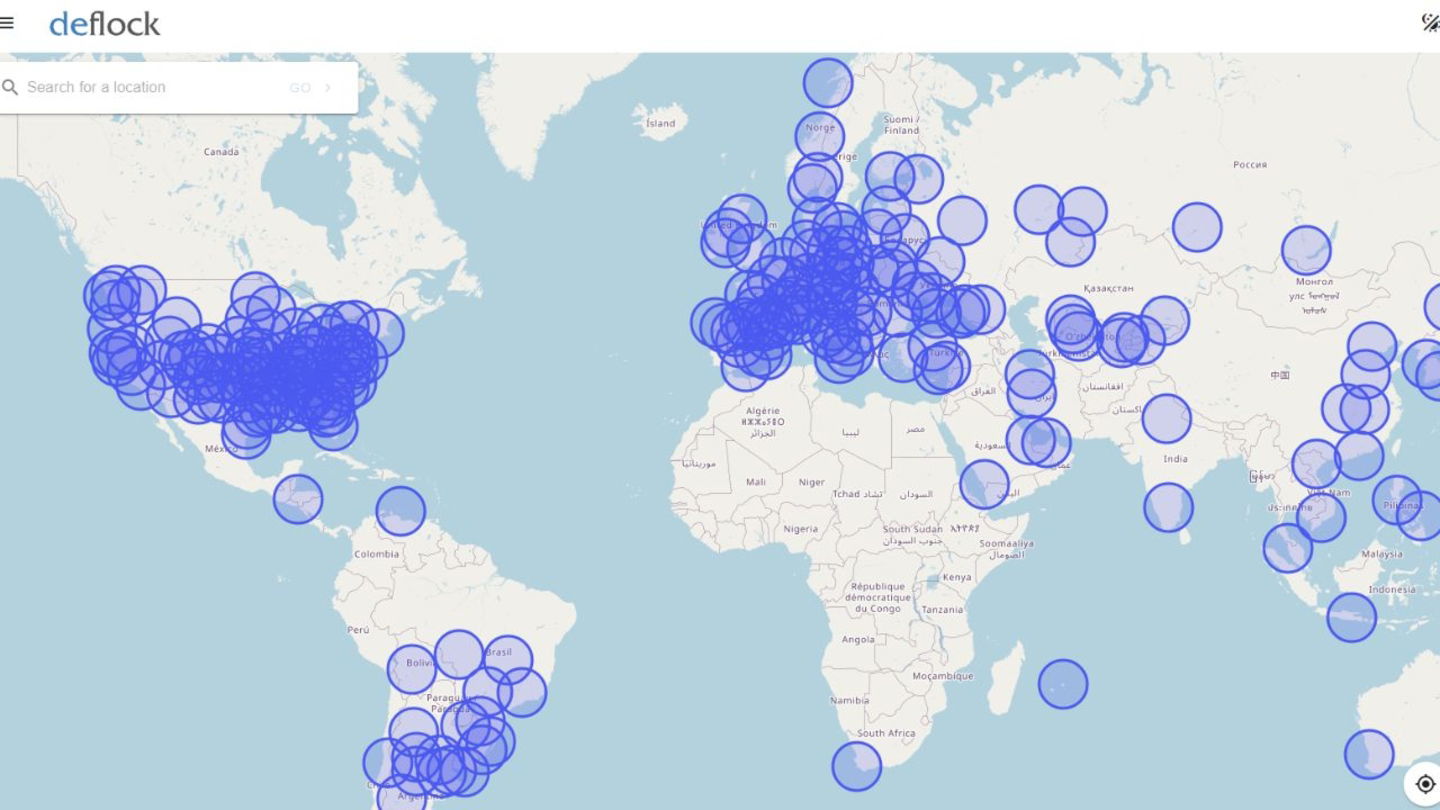Select the cluster circle over Central America
The width and height of the screenshot is (1440, 810).
pyautogui.click(x=298, y=499)
